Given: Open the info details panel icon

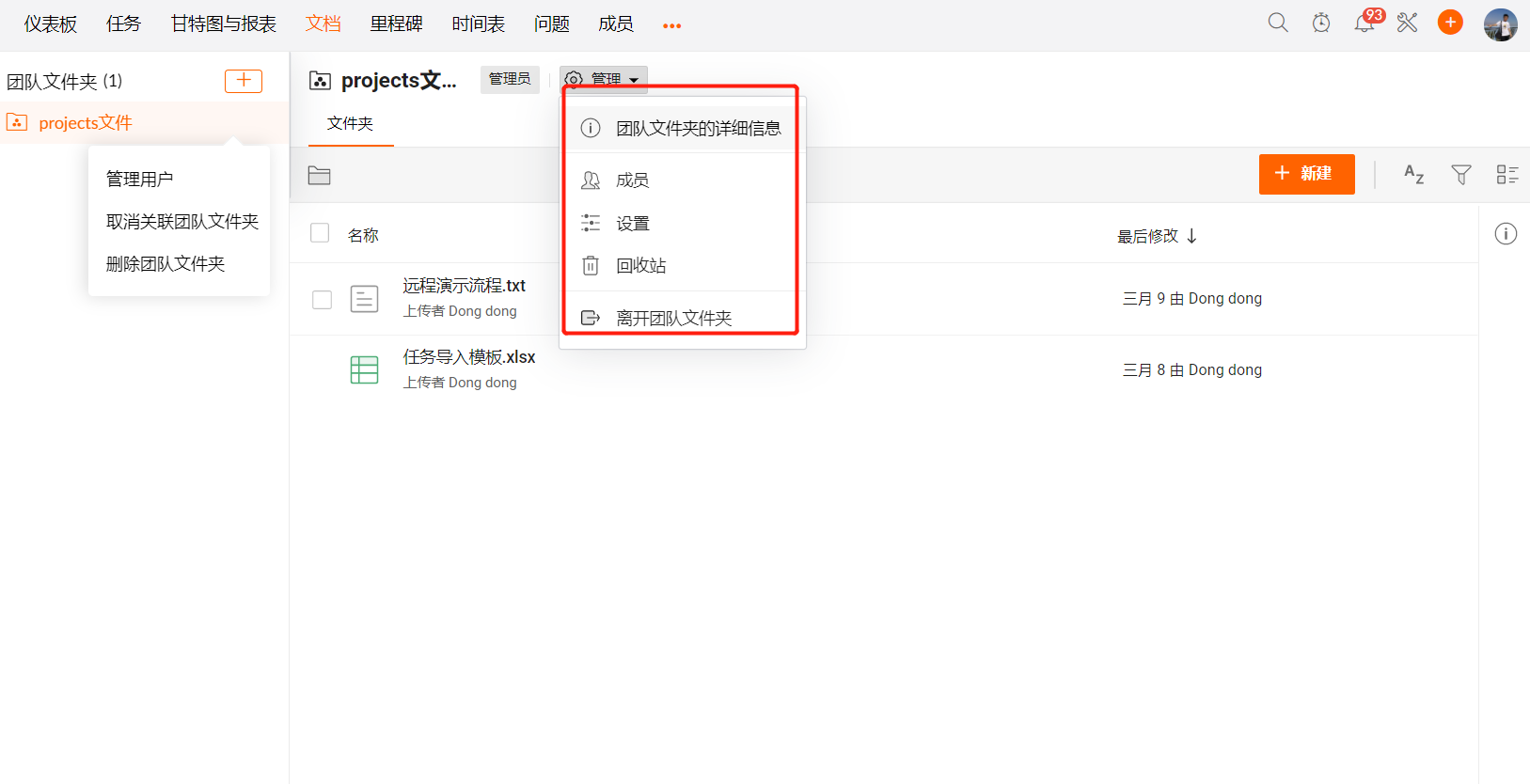Looking at the screenshot, I should [1506, 234].
